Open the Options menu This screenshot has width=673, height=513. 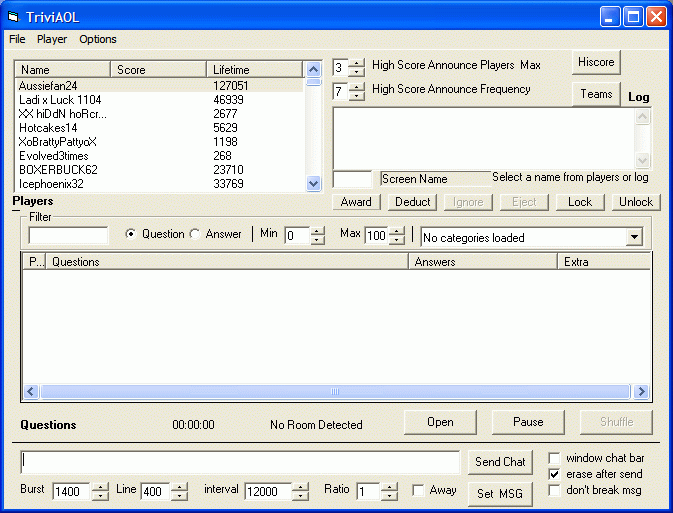click(98, 39)
